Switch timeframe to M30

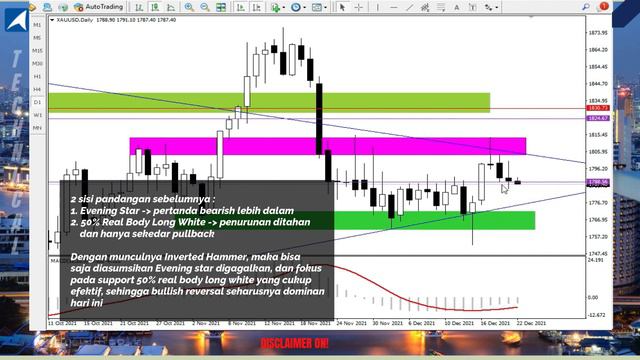tap(37, 64)
